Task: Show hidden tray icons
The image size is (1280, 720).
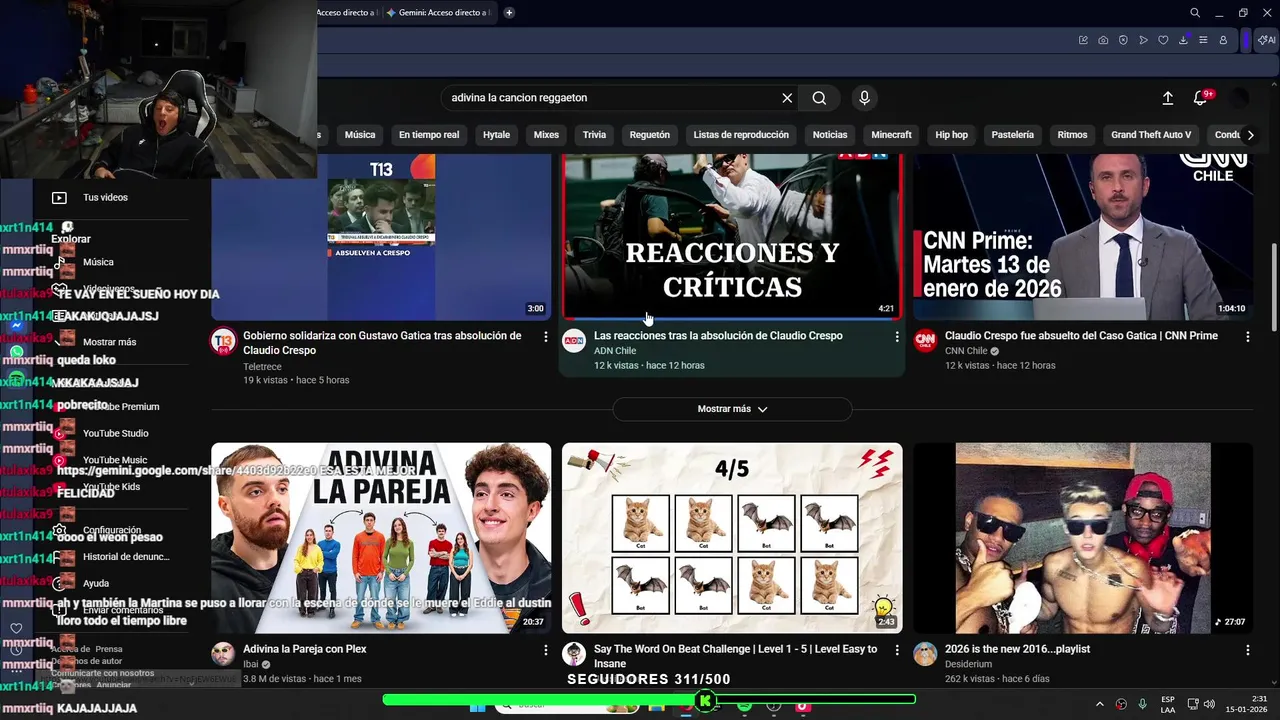Action: [1100, 705]
